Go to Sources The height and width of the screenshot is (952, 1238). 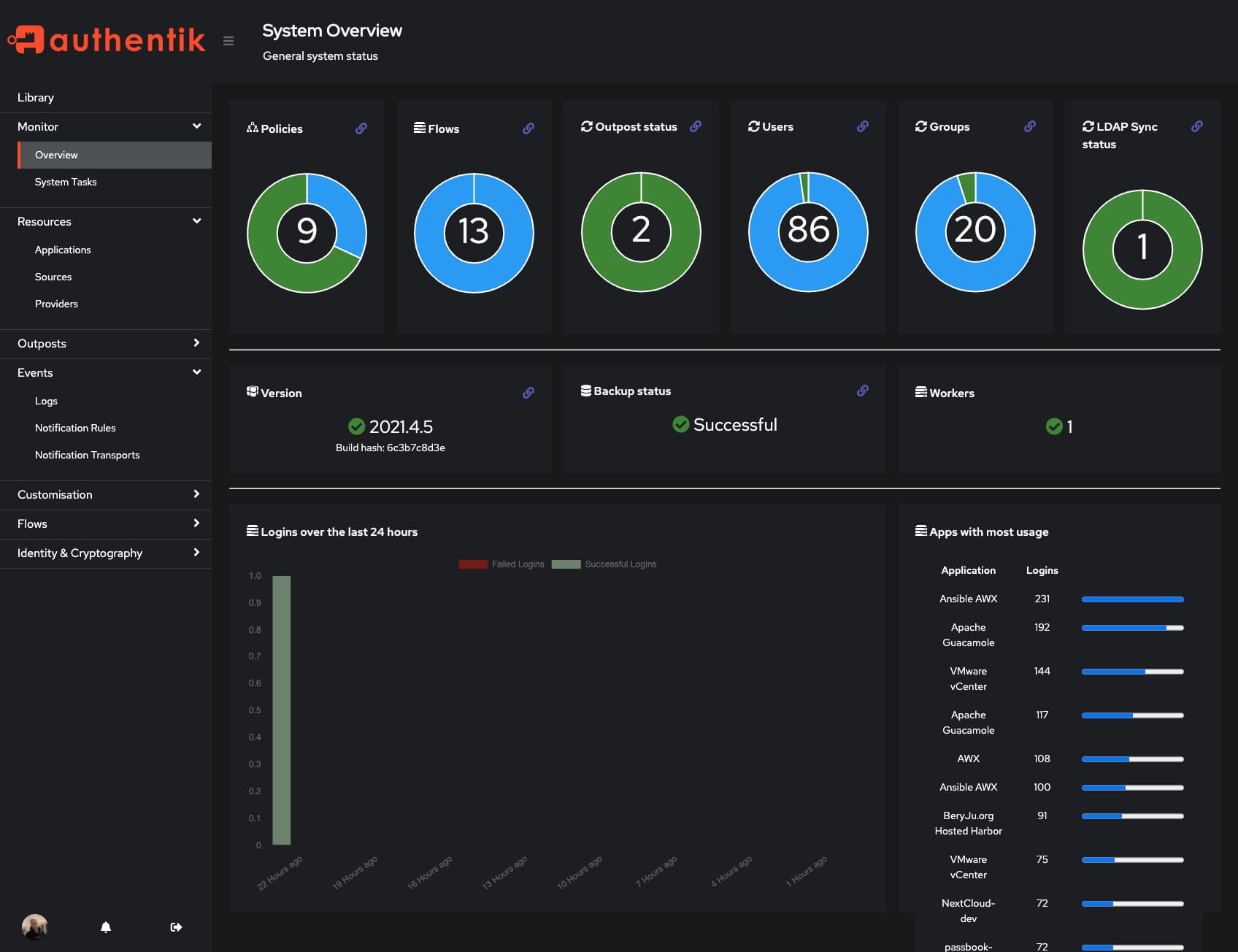115,277
